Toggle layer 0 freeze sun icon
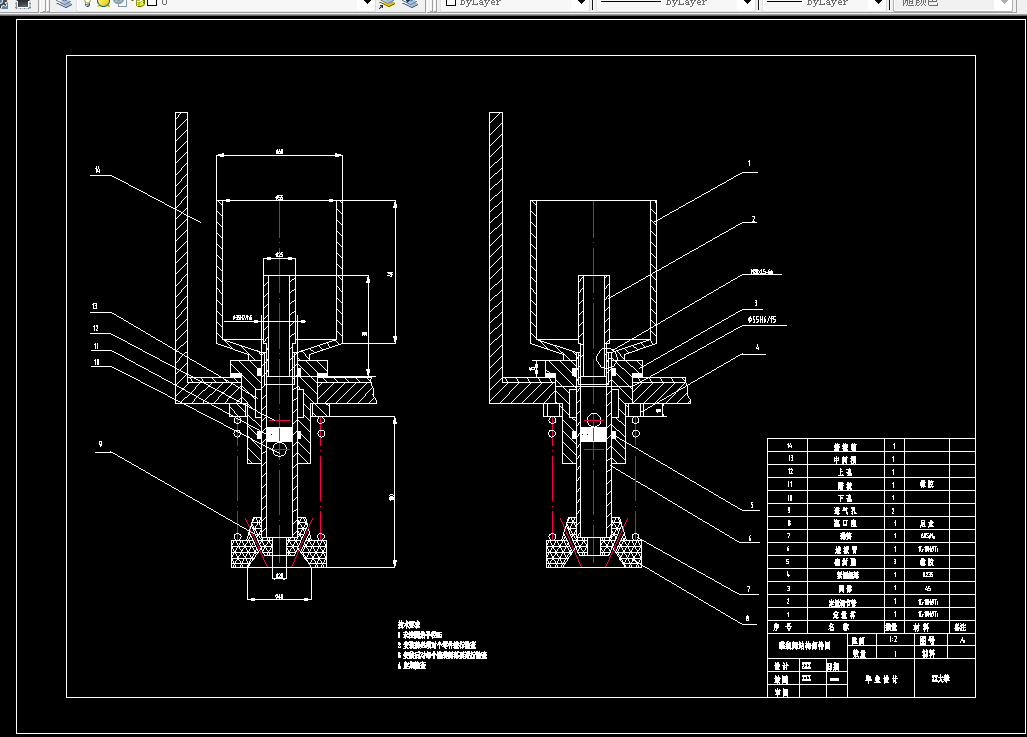This screenshot has width=1027, height=737. click(103, 3)
